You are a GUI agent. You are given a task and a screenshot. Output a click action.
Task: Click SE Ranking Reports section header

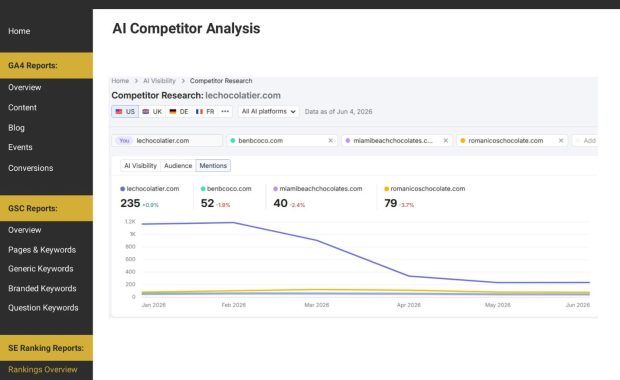[x=46, y=348]
